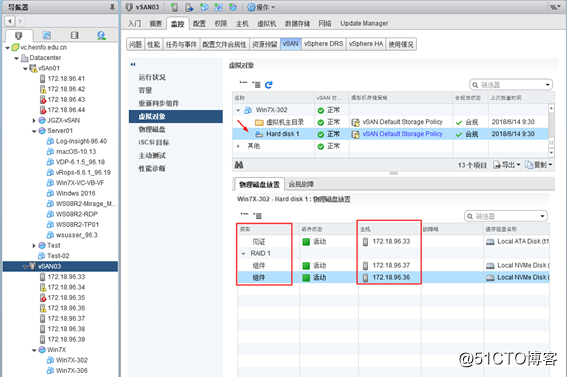Click the virtual objects scrollbar down arrow
567x377 pixels.
(551, 153)
